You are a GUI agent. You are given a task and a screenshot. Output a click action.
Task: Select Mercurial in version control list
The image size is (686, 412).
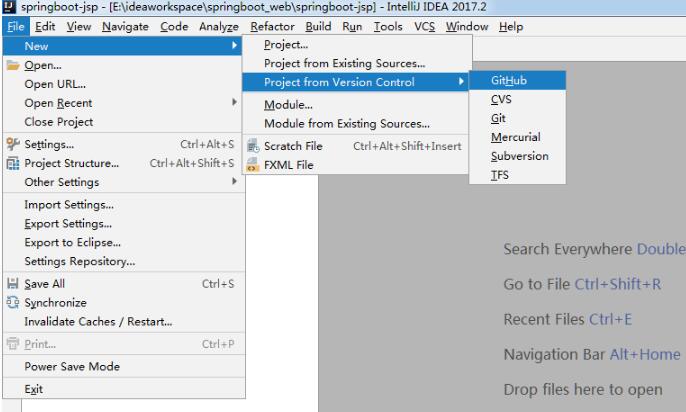[x=517, y=137]
